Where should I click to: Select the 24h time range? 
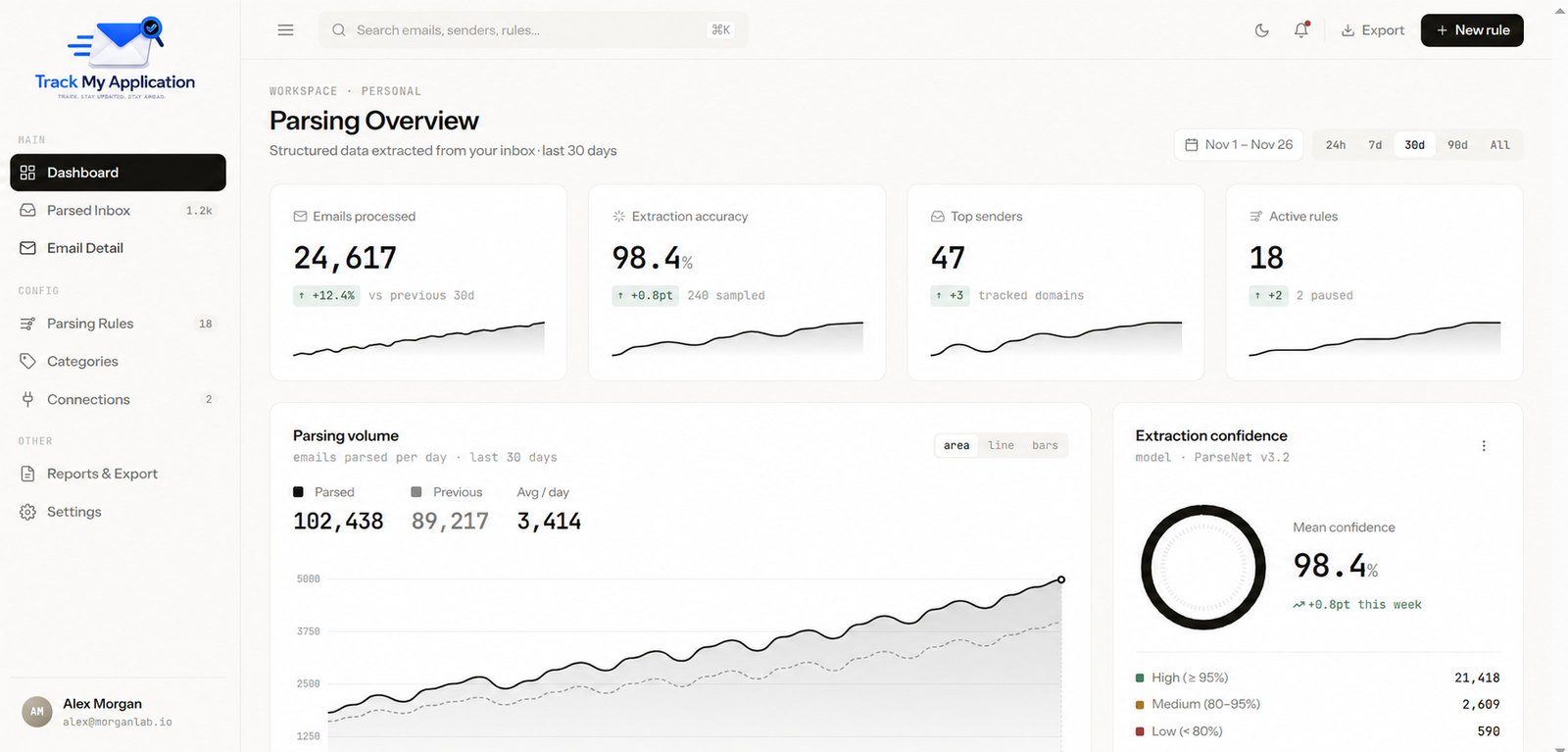(x=1336, y=145)
